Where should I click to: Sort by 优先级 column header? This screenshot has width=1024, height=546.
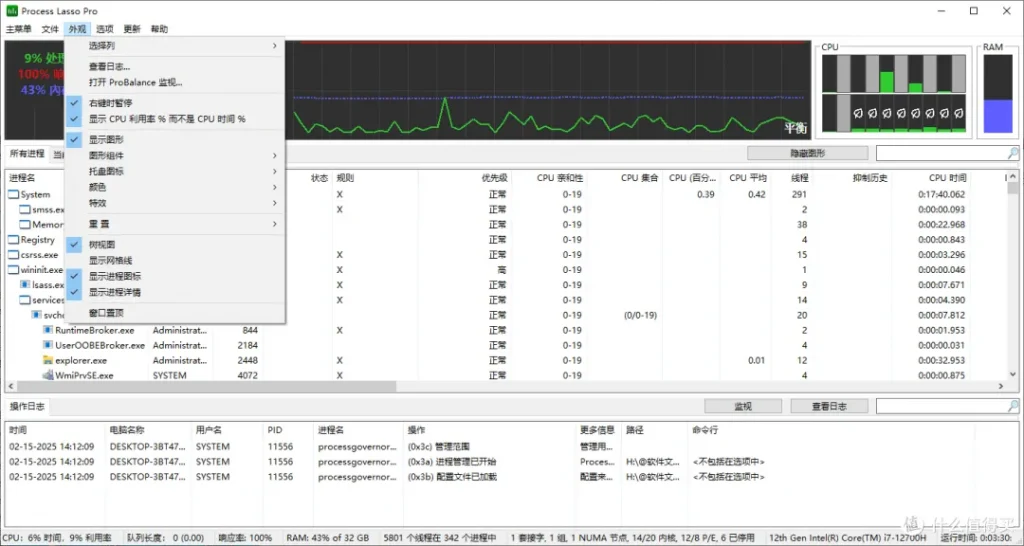pos(494,178)
